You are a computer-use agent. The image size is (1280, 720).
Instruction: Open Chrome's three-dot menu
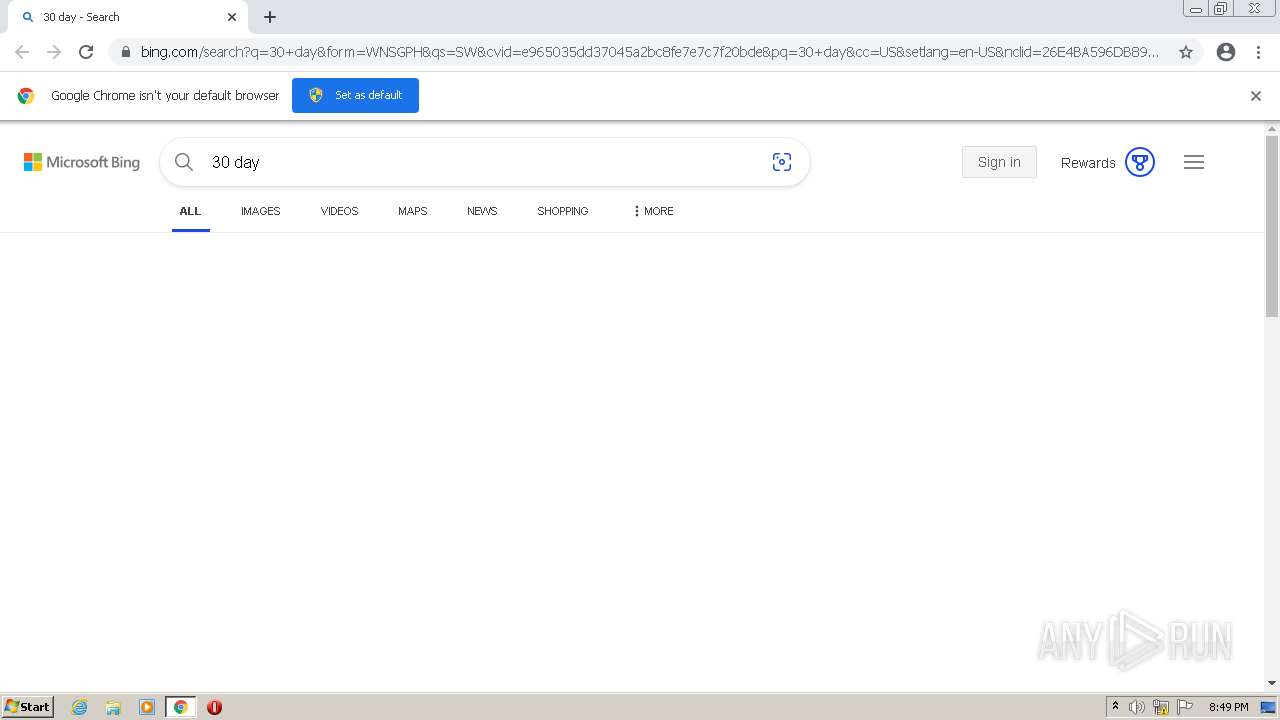coord(1258,52)
